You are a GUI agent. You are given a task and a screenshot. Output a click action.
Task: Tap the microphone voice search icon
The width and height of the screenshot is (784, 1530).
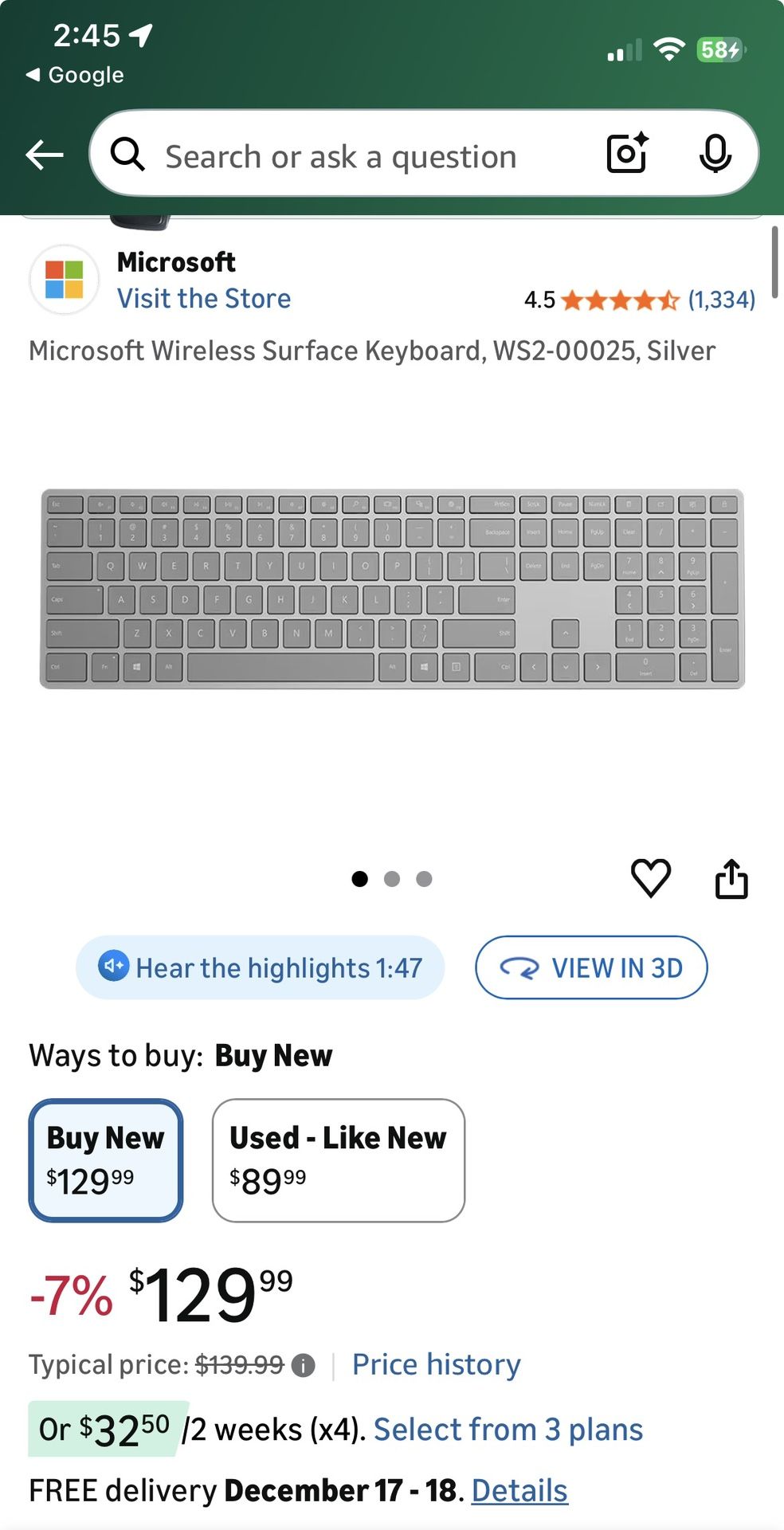pyautogui.click(x=715, y=153)
